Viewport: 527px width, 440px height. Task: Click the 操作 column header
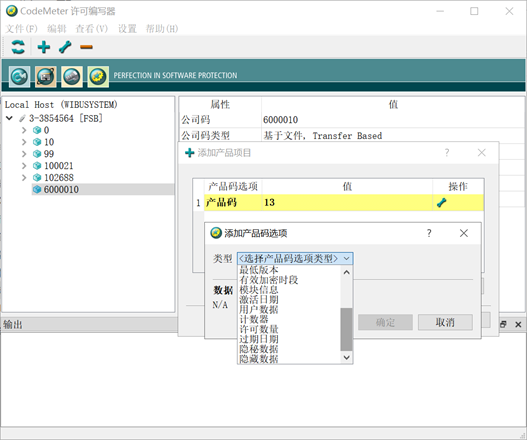point(458,187)
